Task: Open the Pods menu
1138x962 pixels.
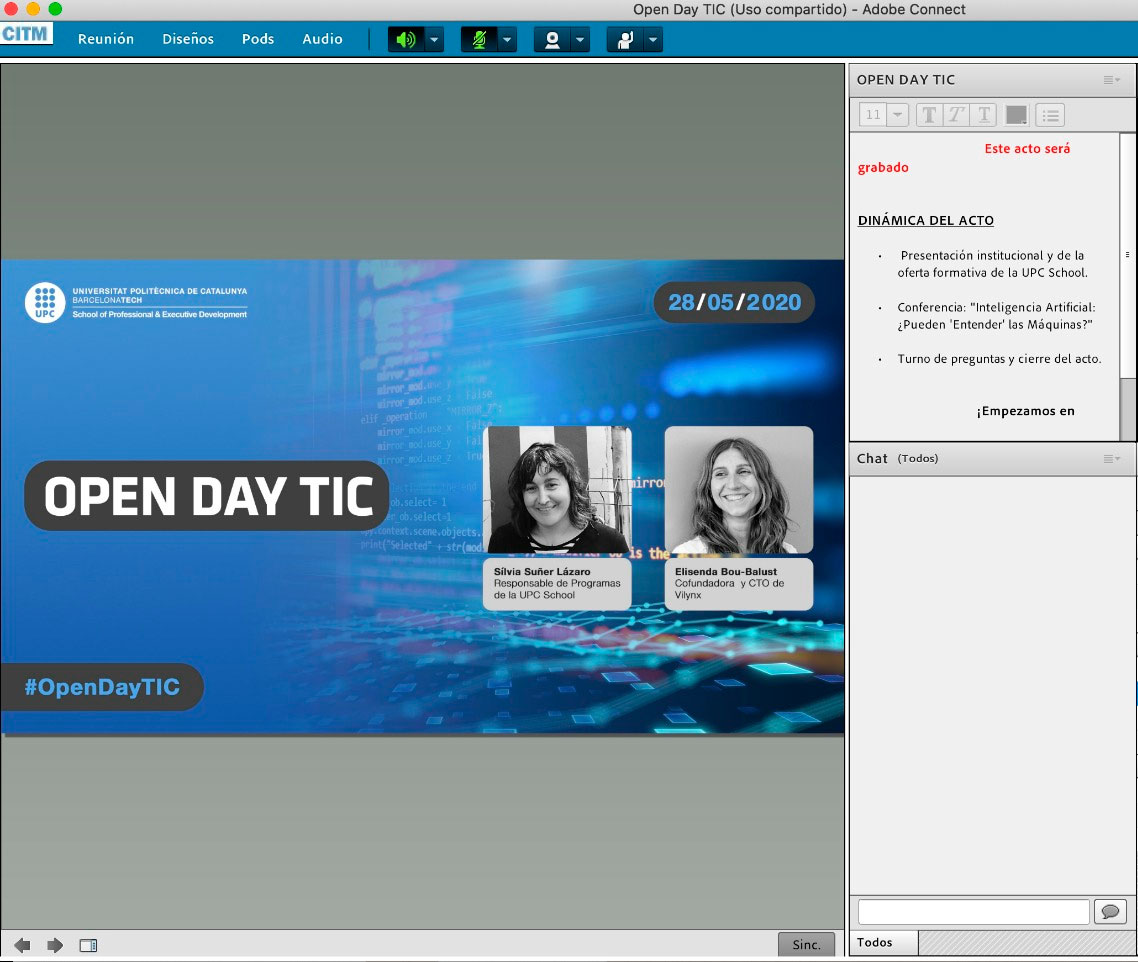Action: tap(258, 39)
